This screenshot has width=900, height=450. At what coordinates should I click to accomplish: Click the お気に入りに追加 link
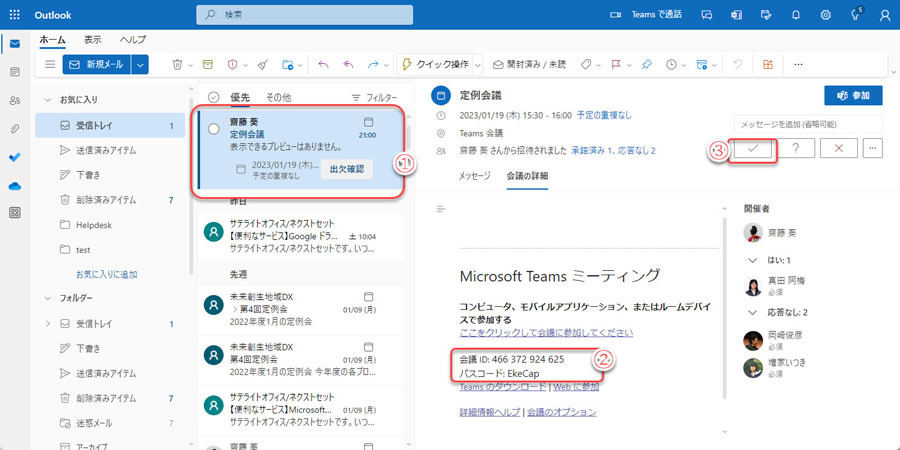tap(107, 274)
